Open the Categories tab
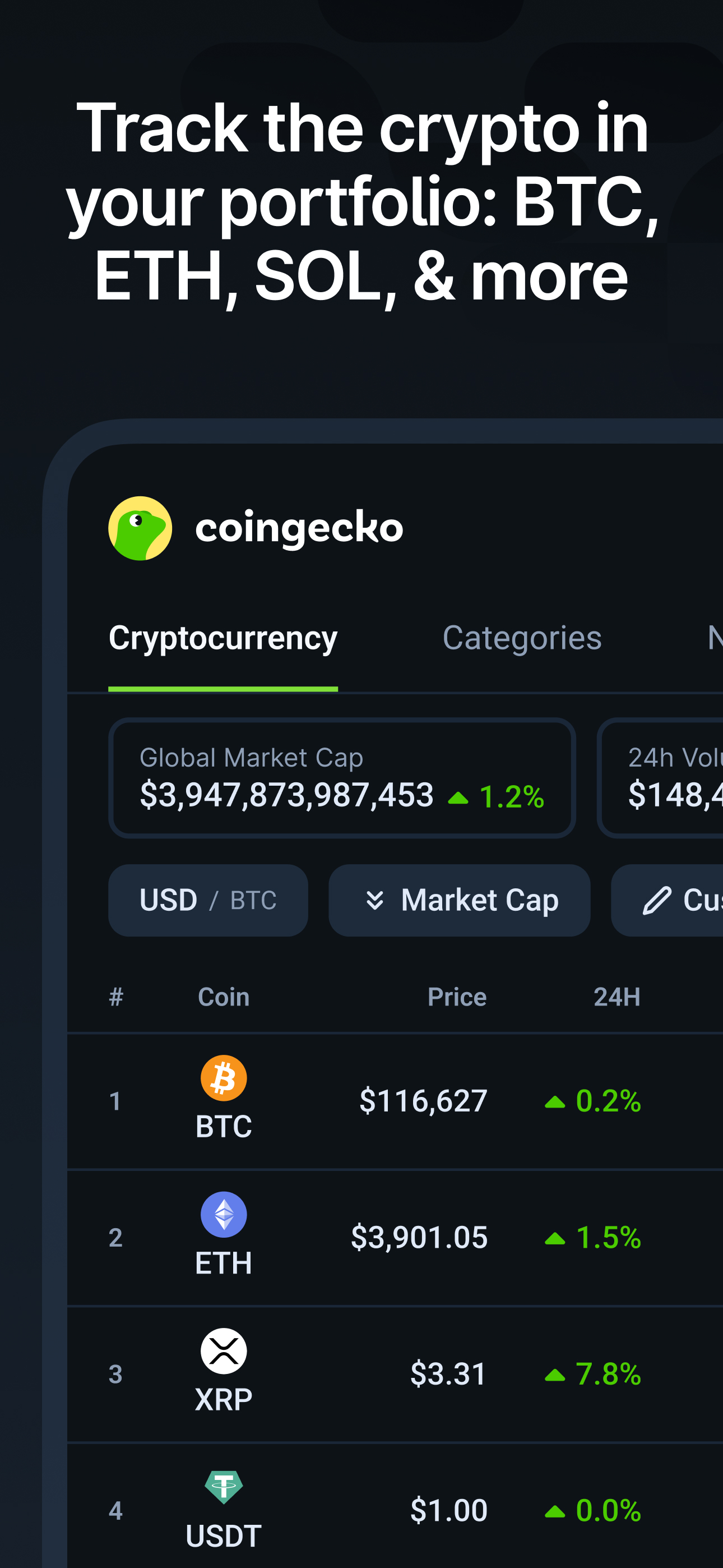The image size is (723, 1568). (x=522, y=638)
